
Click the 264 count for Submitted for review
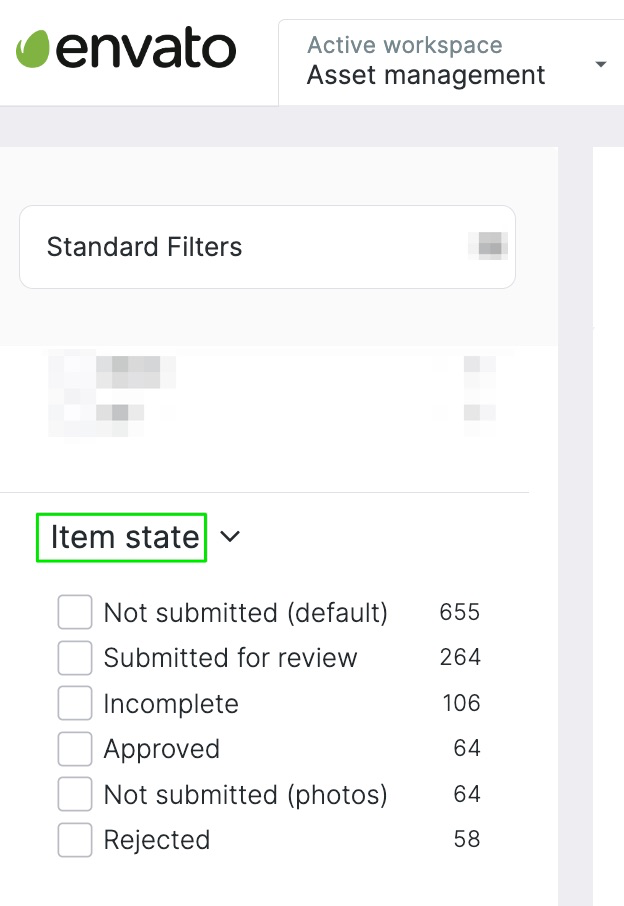459,657
